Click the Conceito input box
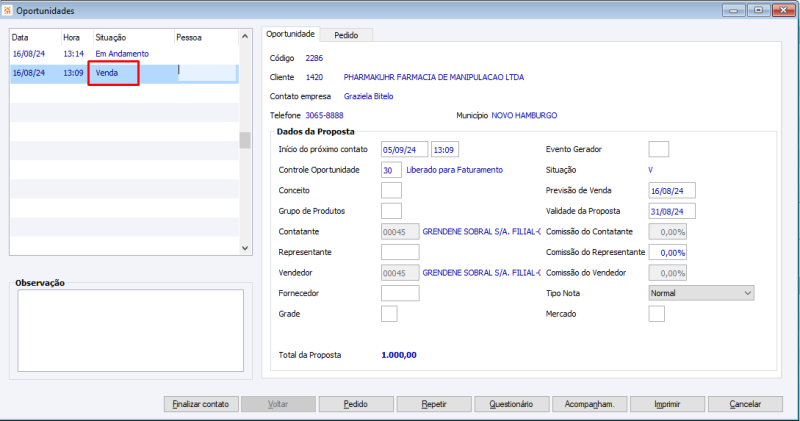Image resolution: width=800 pixels, height=421 pixels. (x=391, y=190)
